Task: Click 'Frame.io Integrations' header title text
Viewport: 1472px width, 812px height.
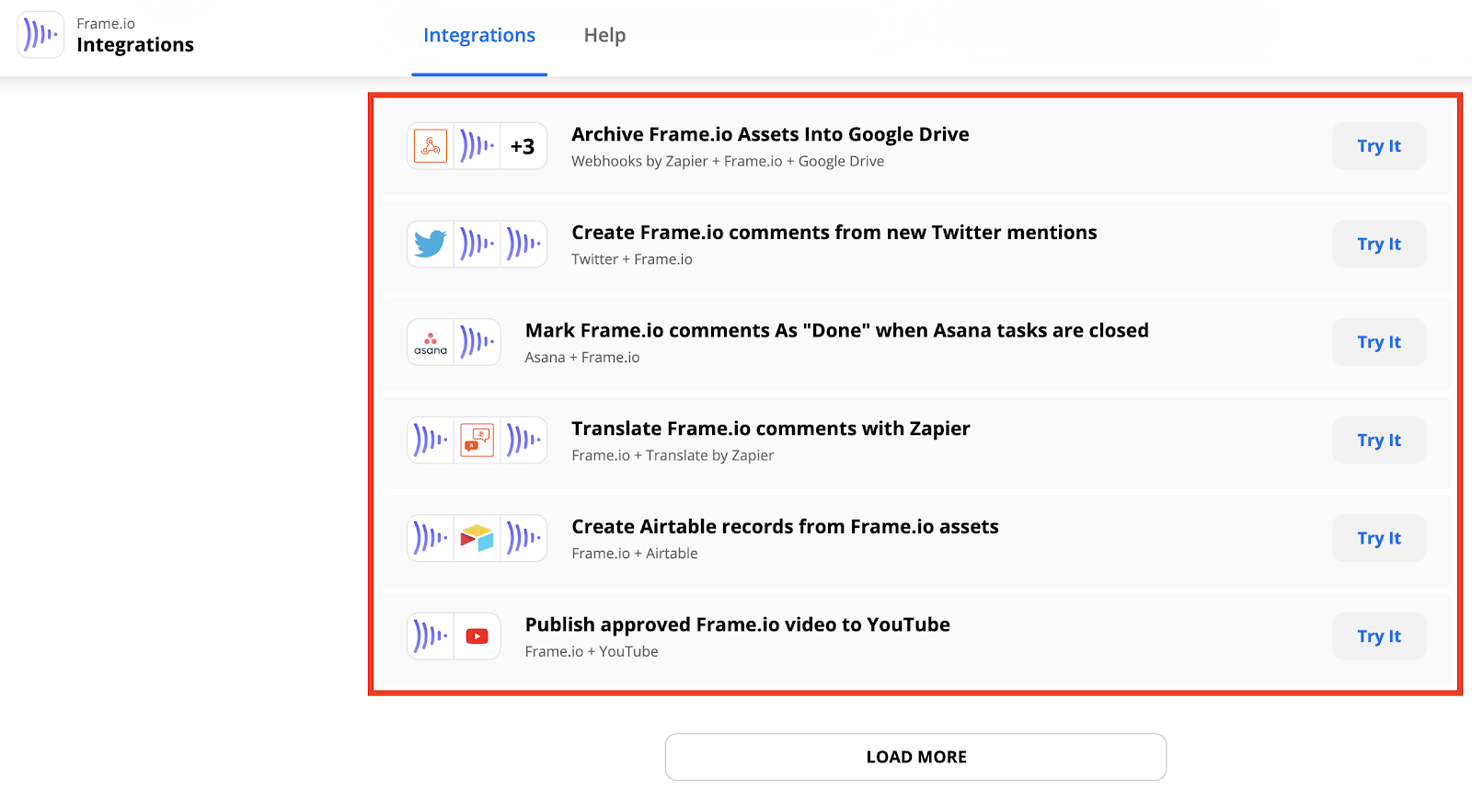Action: tap(135, 36)
